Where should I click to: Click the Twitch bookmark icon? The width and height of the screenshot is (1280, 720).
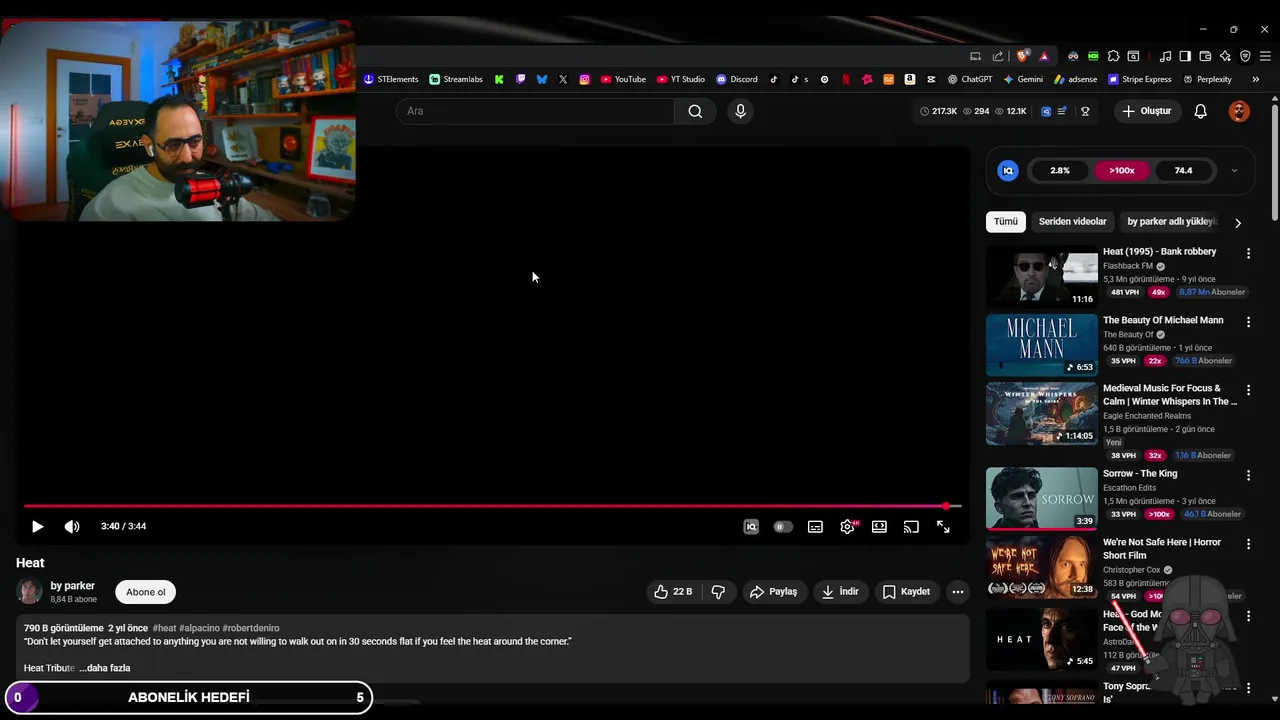[x=520, y=79]
